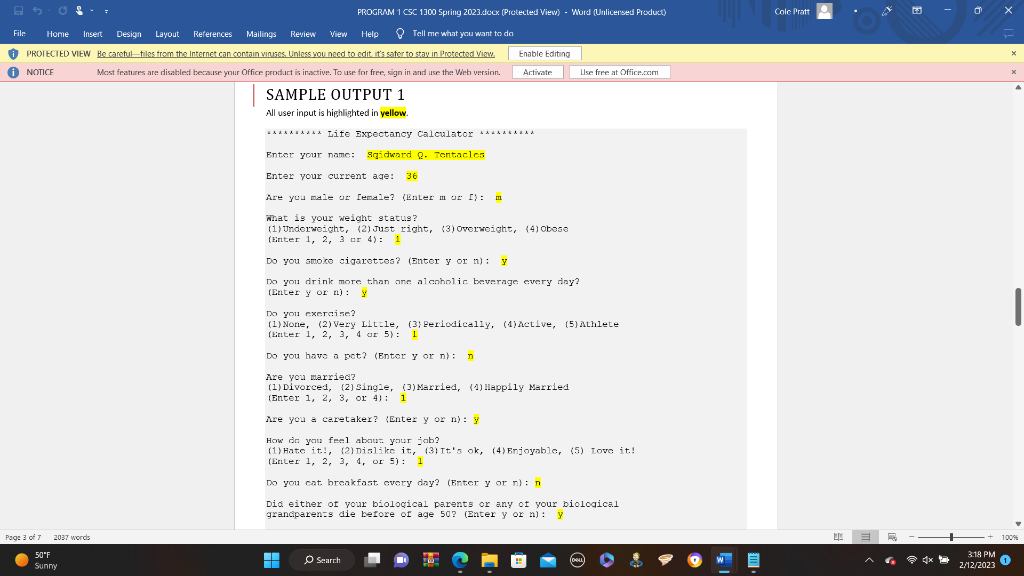Open File Explorer from taskbar
1024x576 pixels.
(x=490, y=560)
